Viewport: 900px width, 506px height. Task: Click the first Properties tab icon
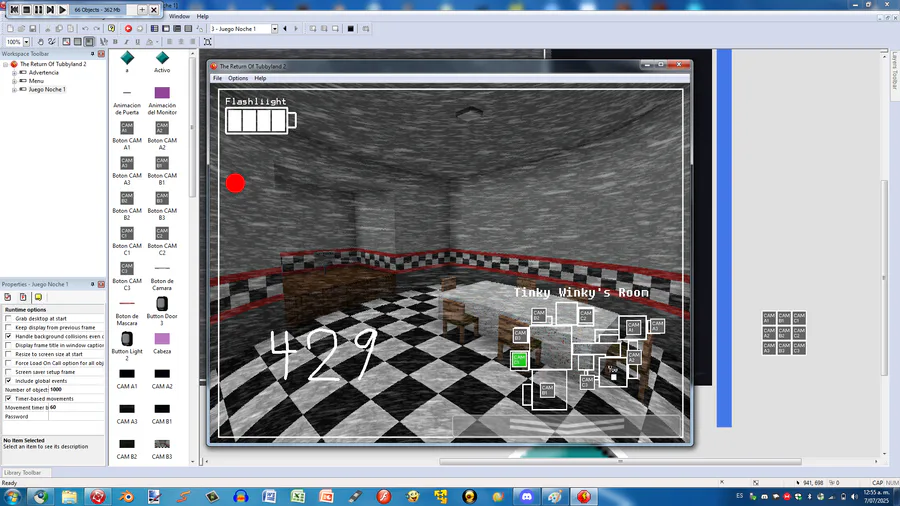(x=8, y=297)
